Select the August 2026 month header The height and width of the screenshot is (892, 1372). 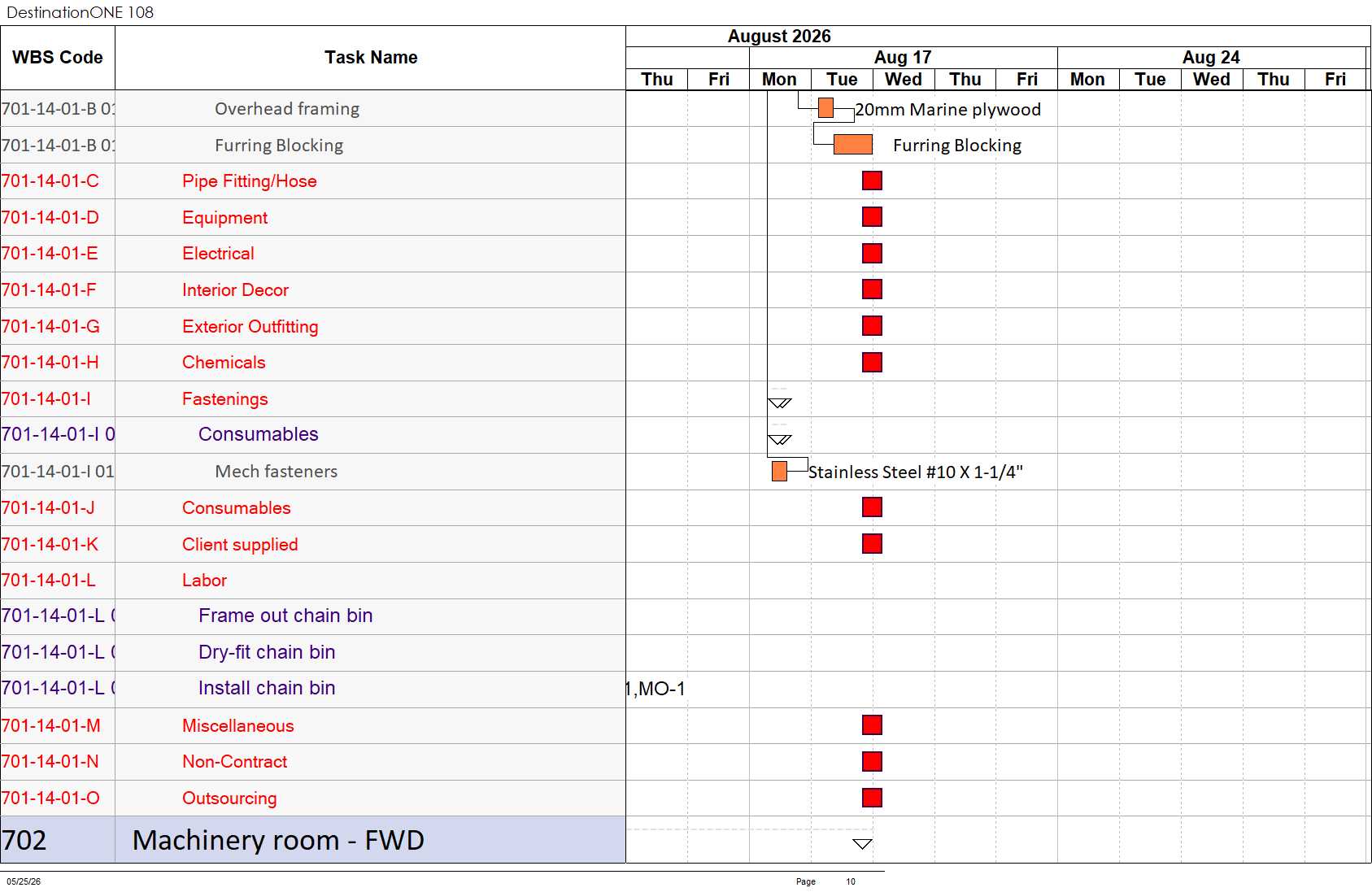(x=779, y=37)
